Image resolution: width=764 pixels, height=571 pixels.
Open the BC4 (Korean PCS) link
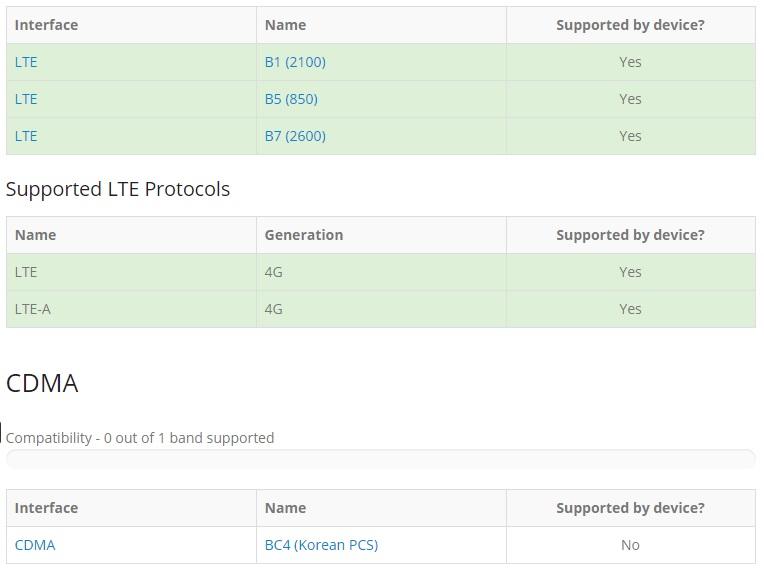tap(321, 545)
